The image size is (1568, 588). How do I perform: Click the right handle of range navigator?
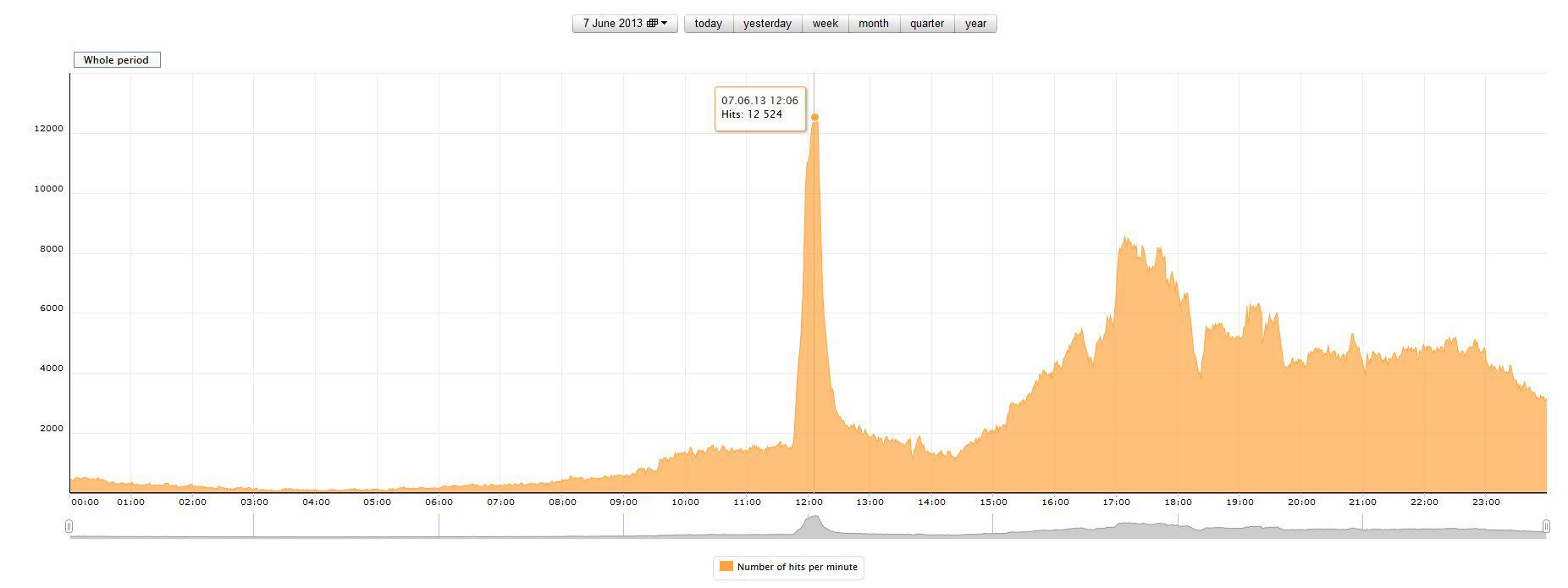tap(1546, 527)
